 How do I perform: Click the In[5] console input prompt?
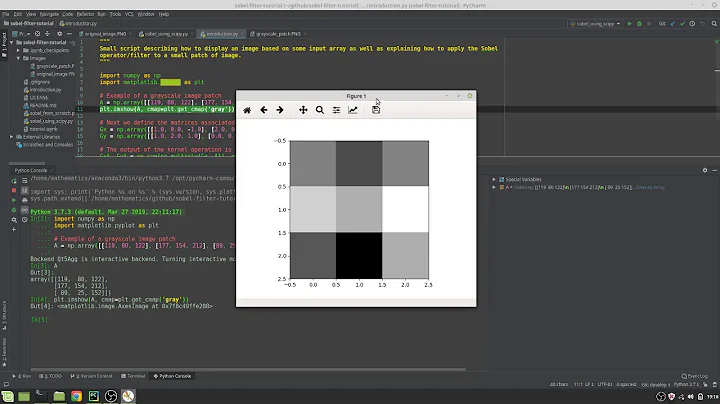40,320
